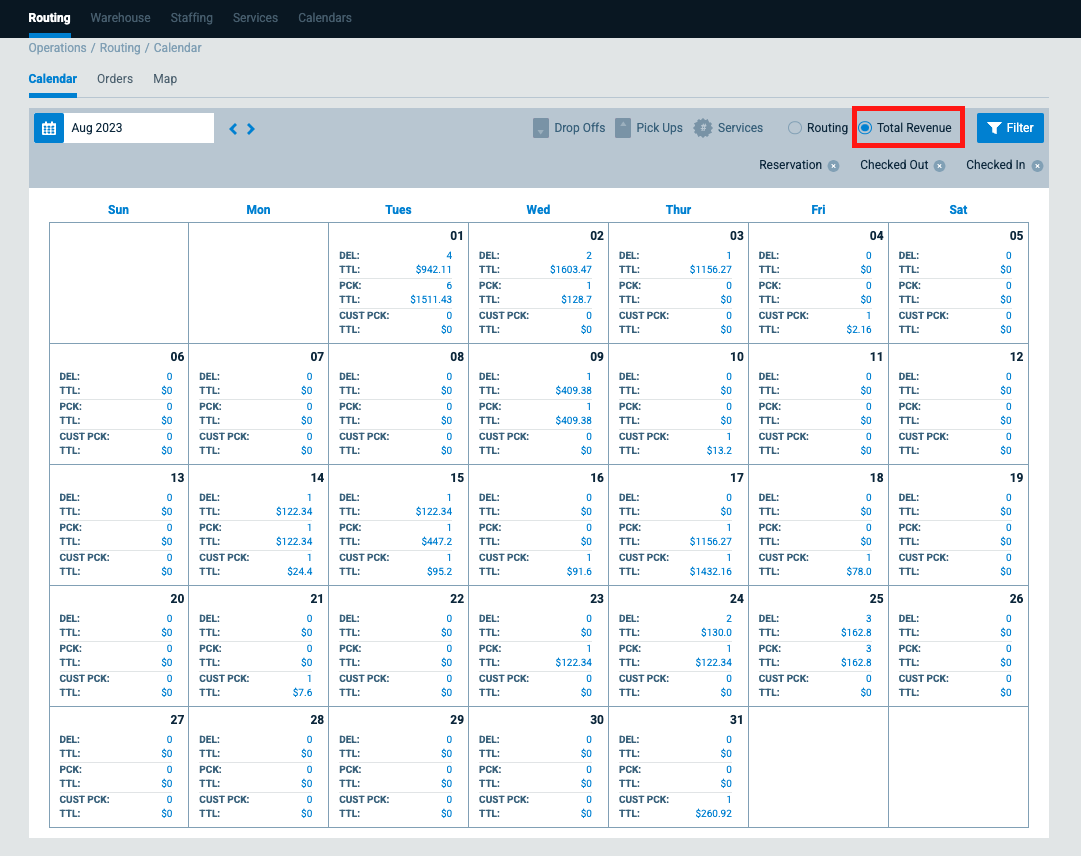Click the $7.6 total on Aug 21
Viewport: 1081px width, 856px height.
tap(303, 693)
